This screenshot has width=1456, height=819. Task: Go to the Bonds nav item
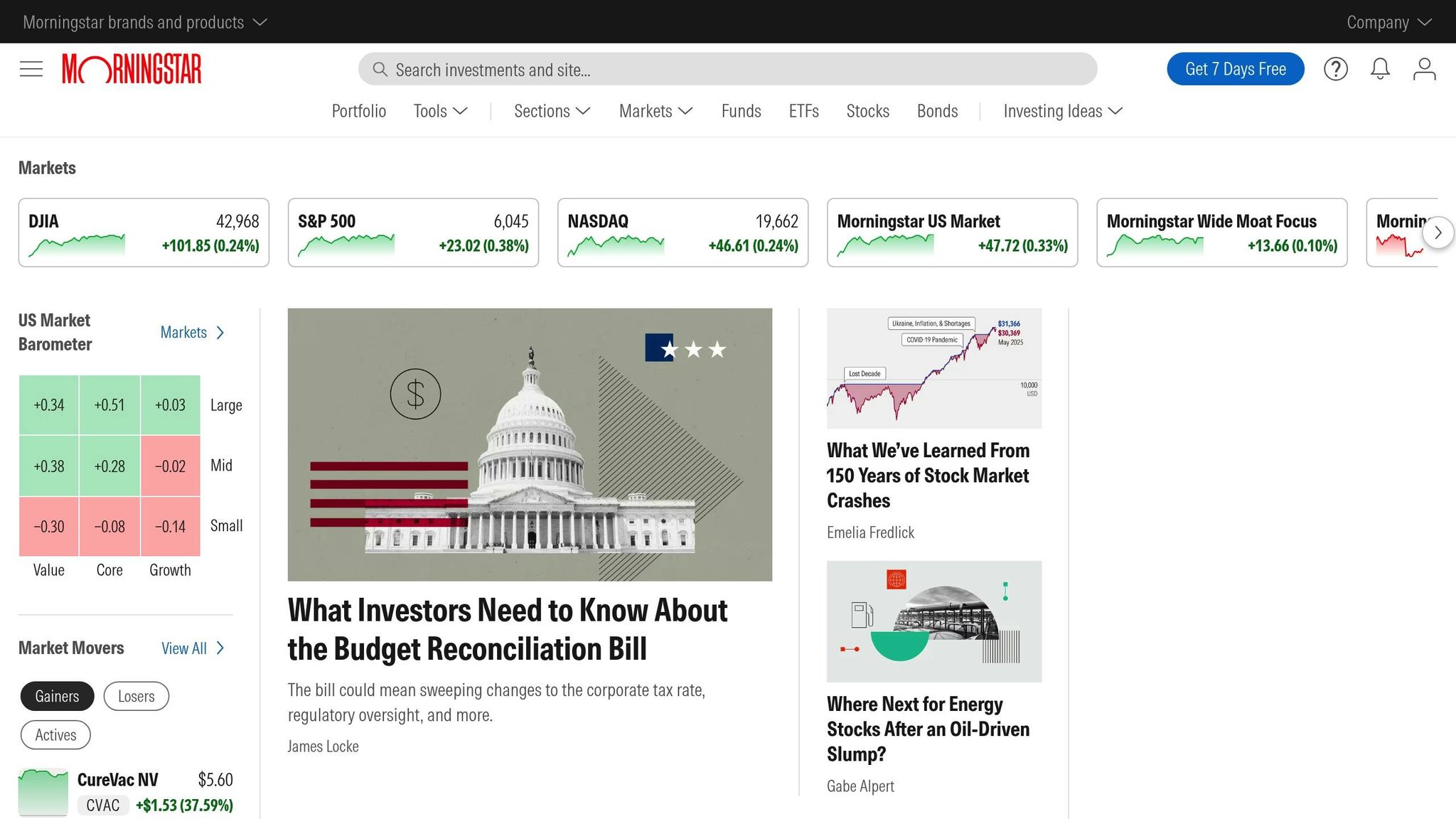pos(938,111)
